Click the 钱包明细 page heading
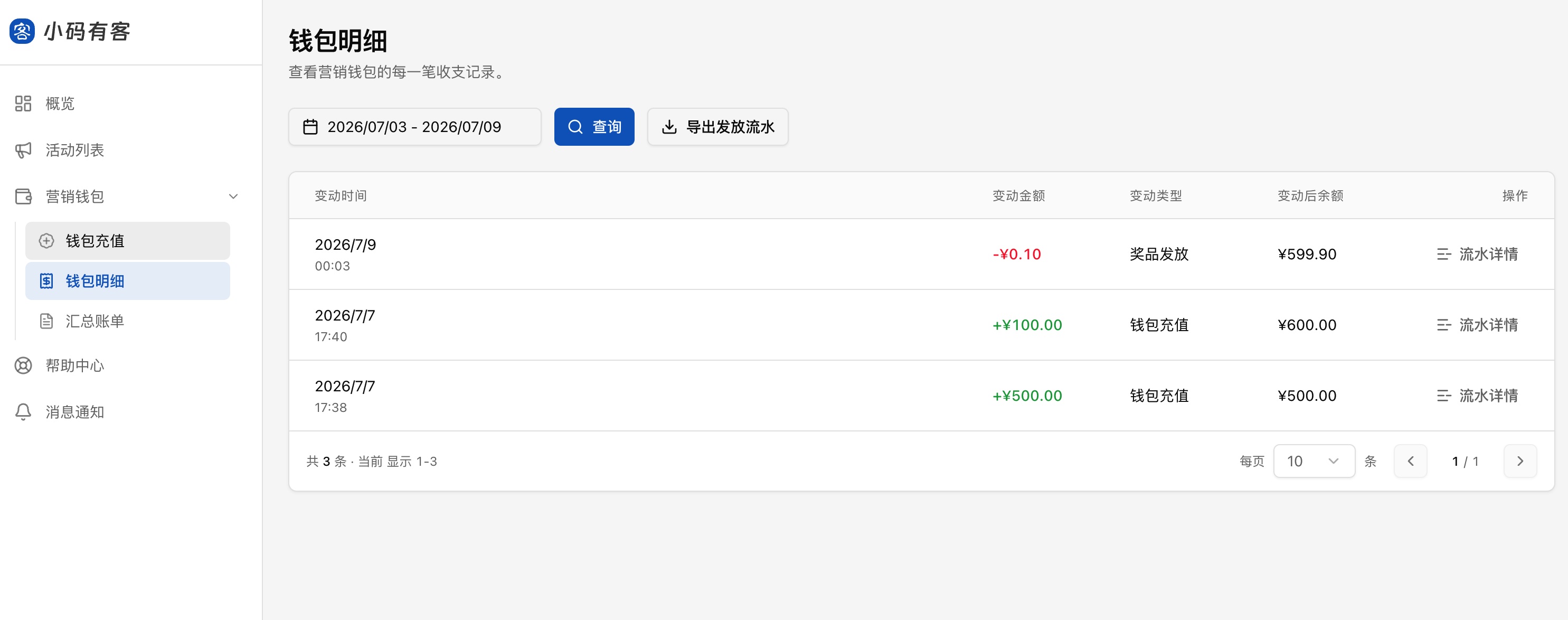This screenshot has height=620, width=1568. 338,41
